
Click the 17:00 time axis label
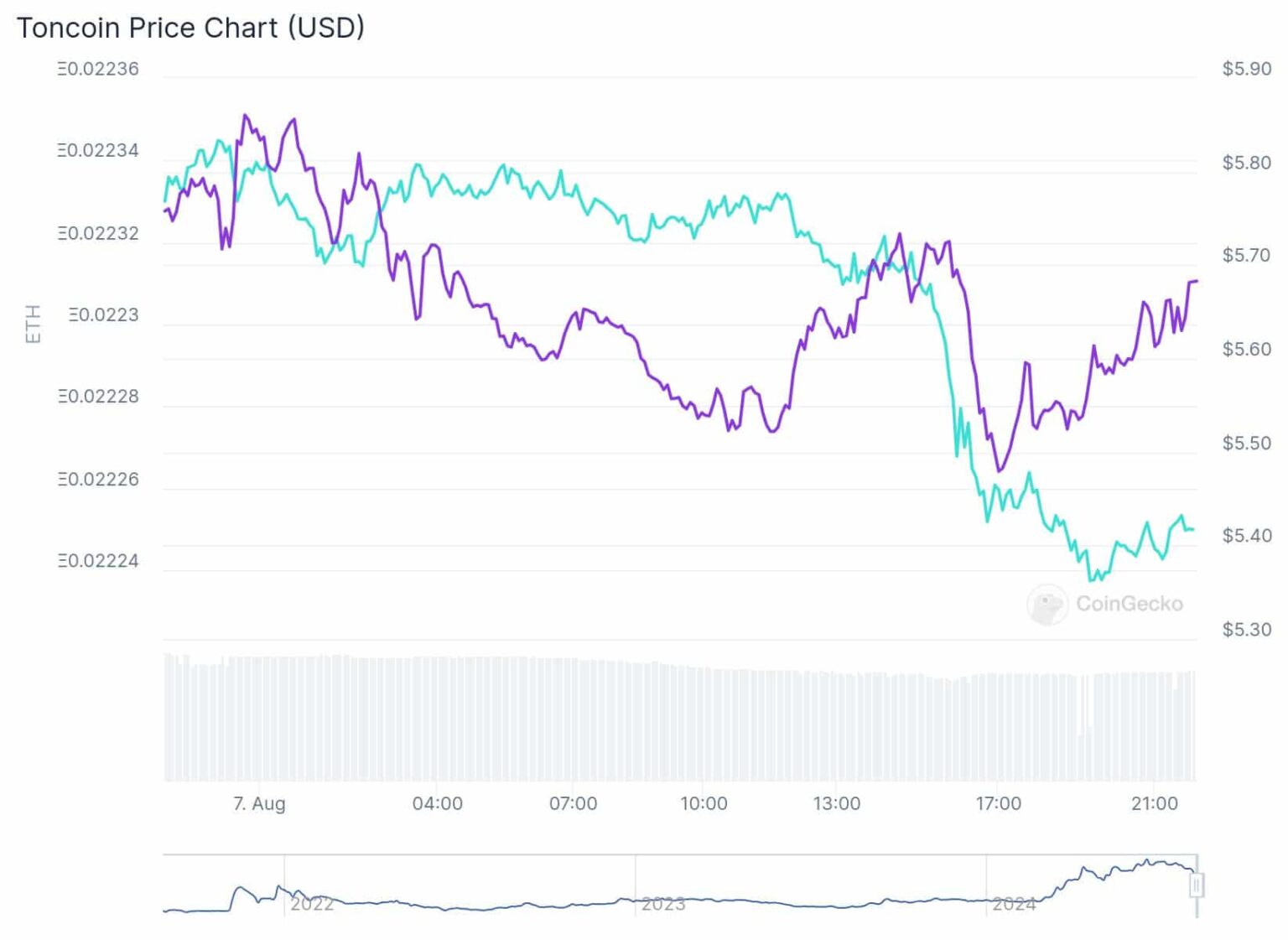click(x=998, y=803)
